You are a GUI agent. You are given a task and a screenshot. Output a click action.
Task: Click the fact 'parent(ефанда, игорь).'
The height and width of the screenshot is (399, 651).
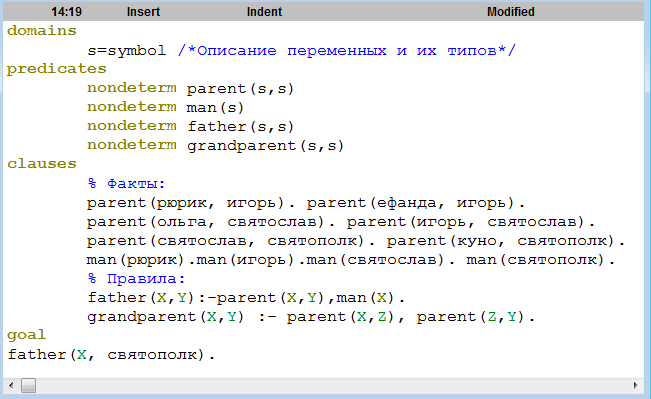tap(416, 203)
